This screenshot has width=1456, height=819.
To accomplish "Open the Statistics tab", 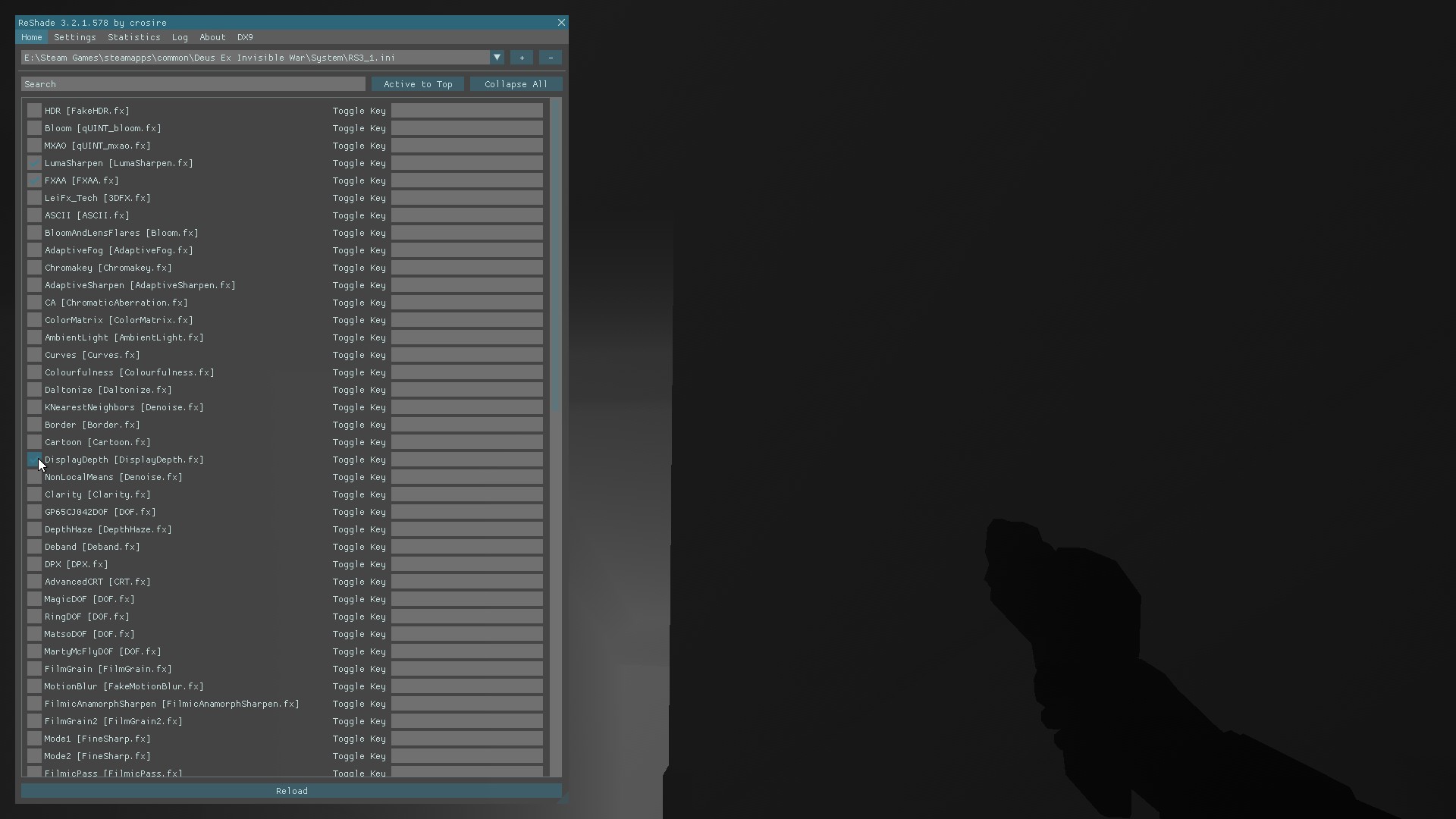I will click(x=133, y=37).
